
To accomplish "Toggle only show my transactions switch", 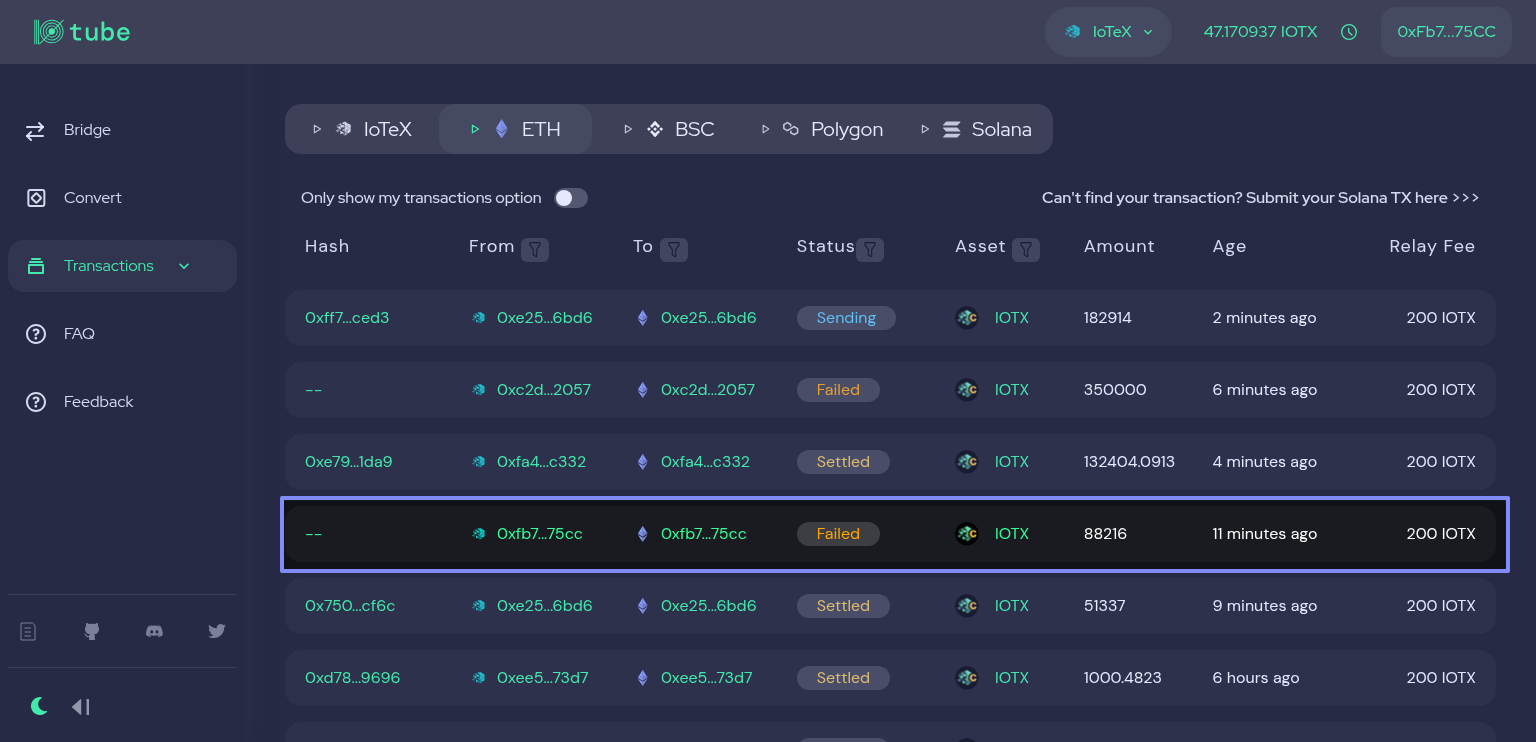I will coord(571,198).
